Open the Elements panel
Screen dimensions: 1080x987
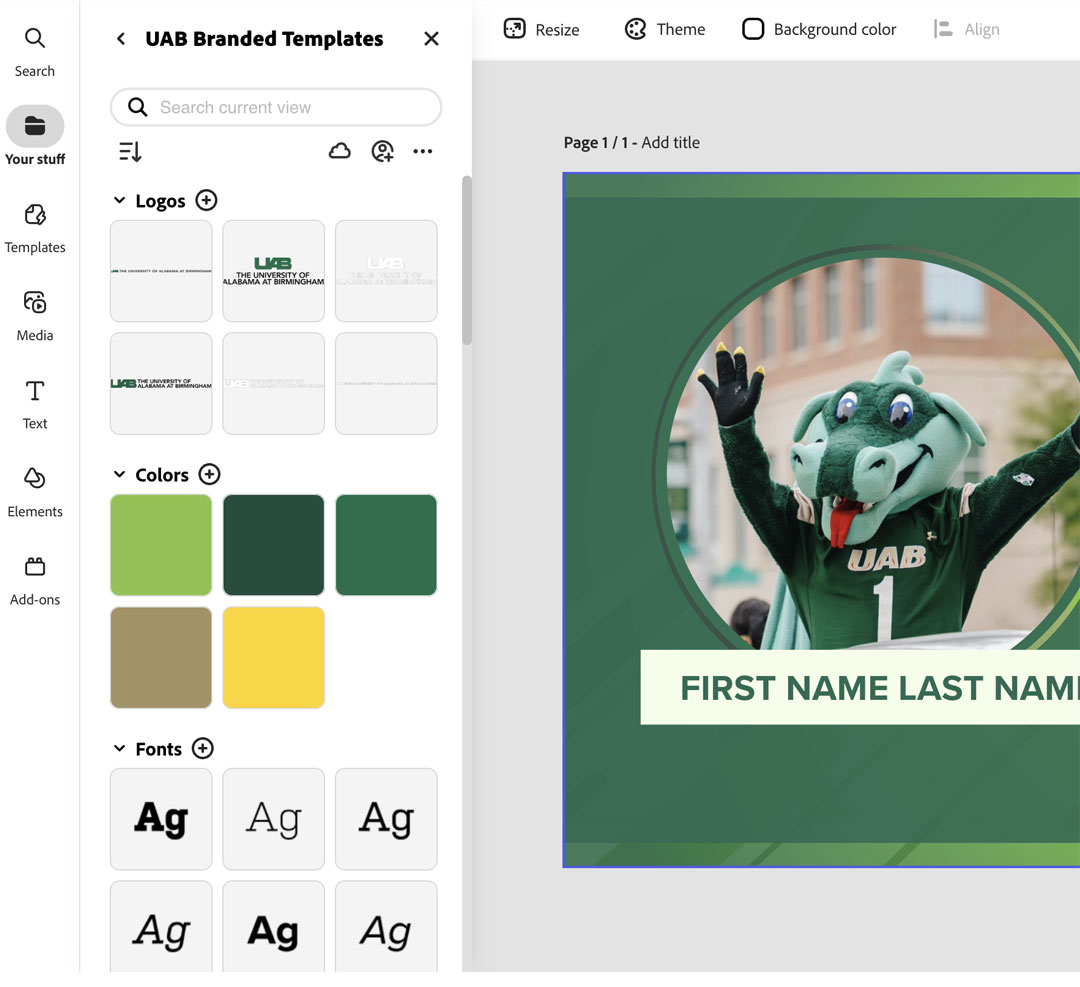pos(35,493)
